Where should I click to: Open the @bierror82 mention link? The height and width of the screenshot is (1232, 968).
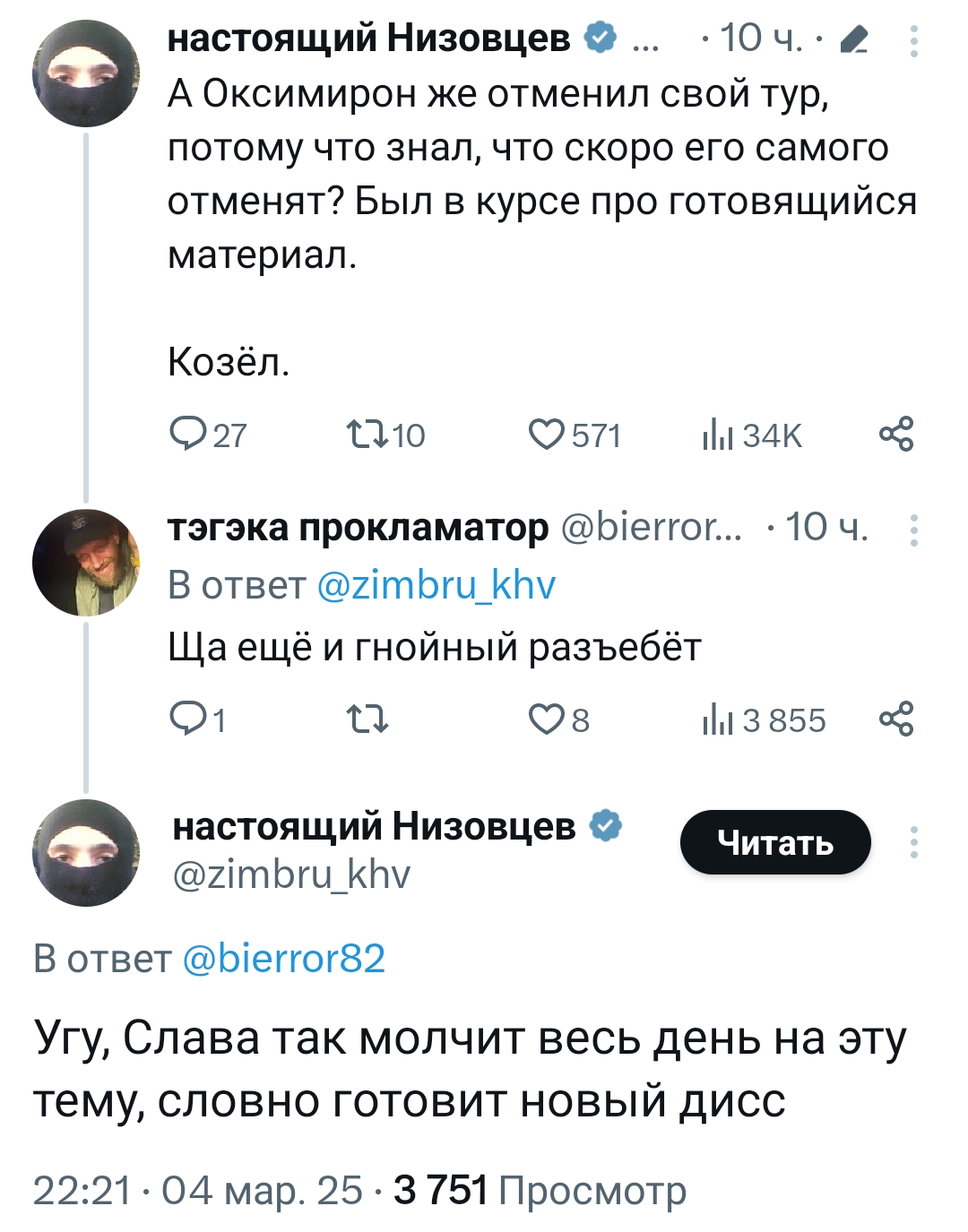[284, 959]
